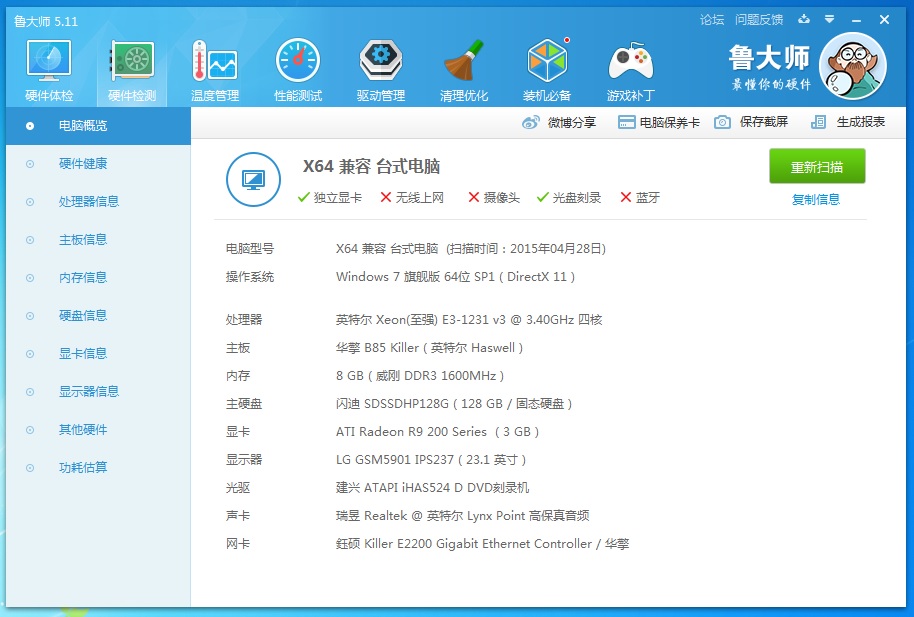Open the title bar dropdown menu arrow
This screenshot has height=617, width=914.
[x=829, y=19]
